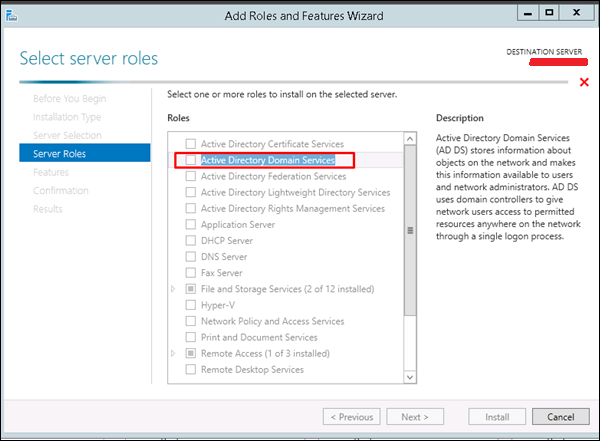Click the roles list scroll down arrow

[x=410, y=377]
